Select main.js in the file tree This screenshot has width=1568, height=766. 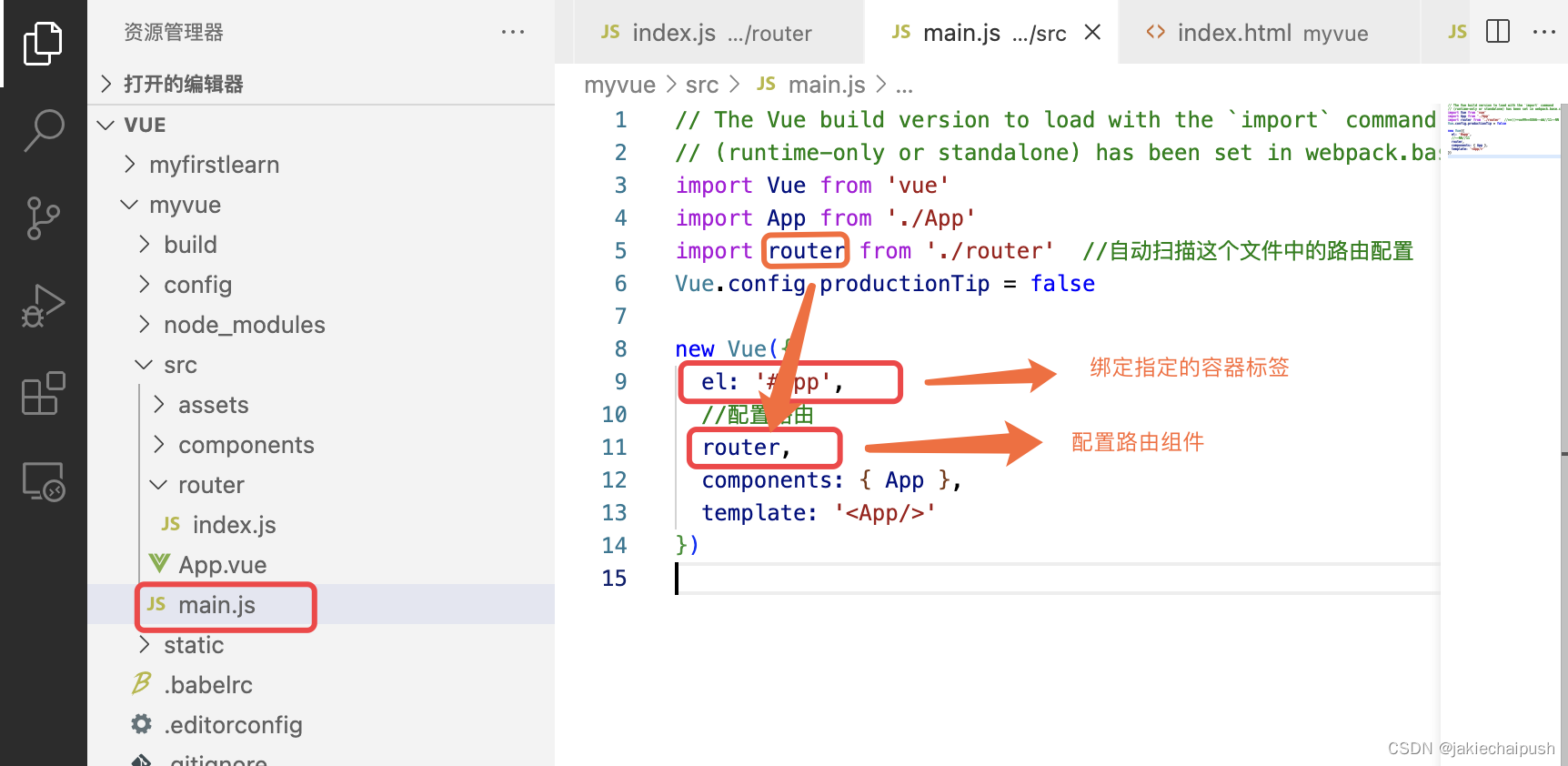click(x=321, y=605)
